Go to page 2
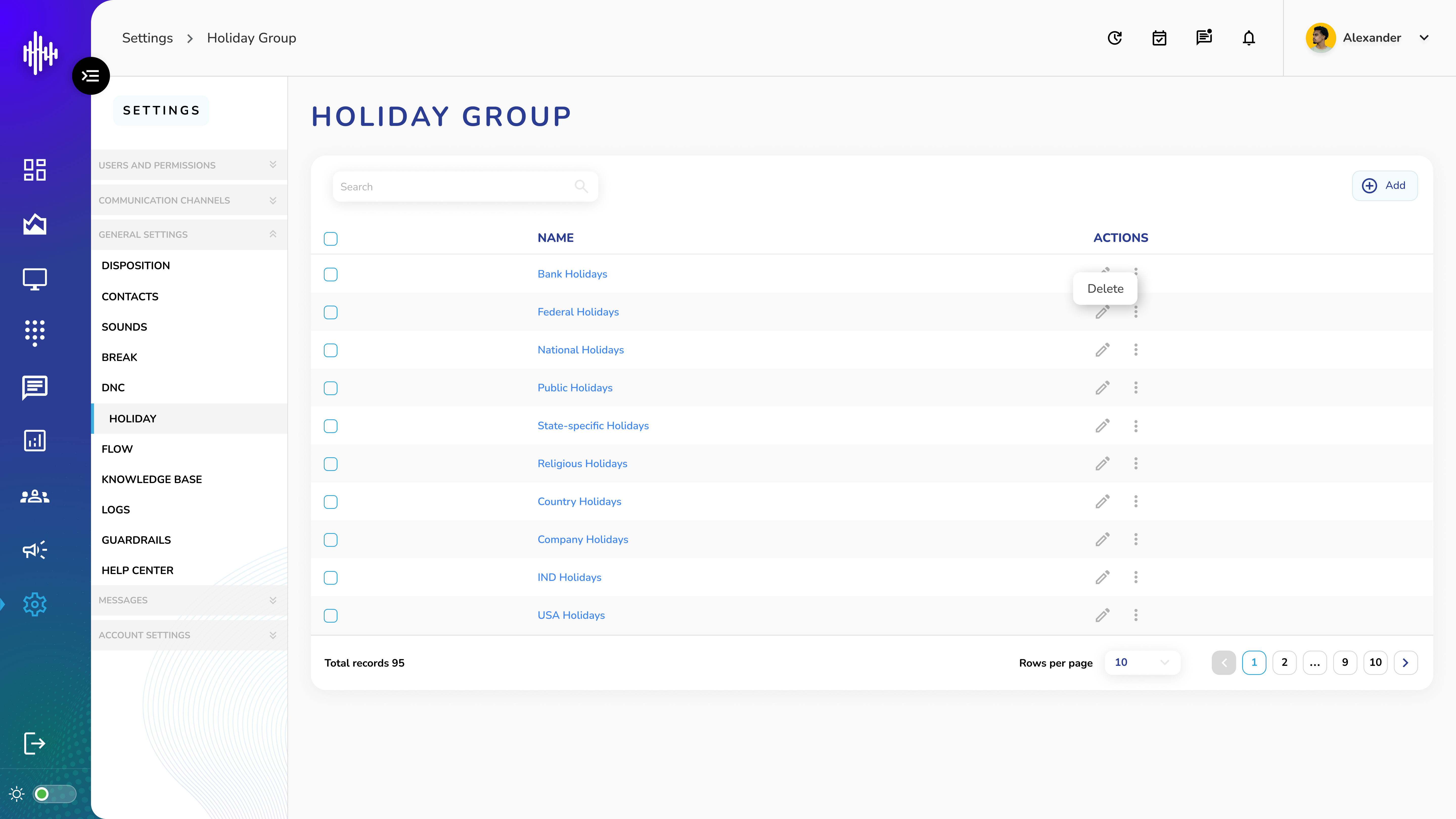Viewport: 1456px width, 819px height. coord(1284,663)
